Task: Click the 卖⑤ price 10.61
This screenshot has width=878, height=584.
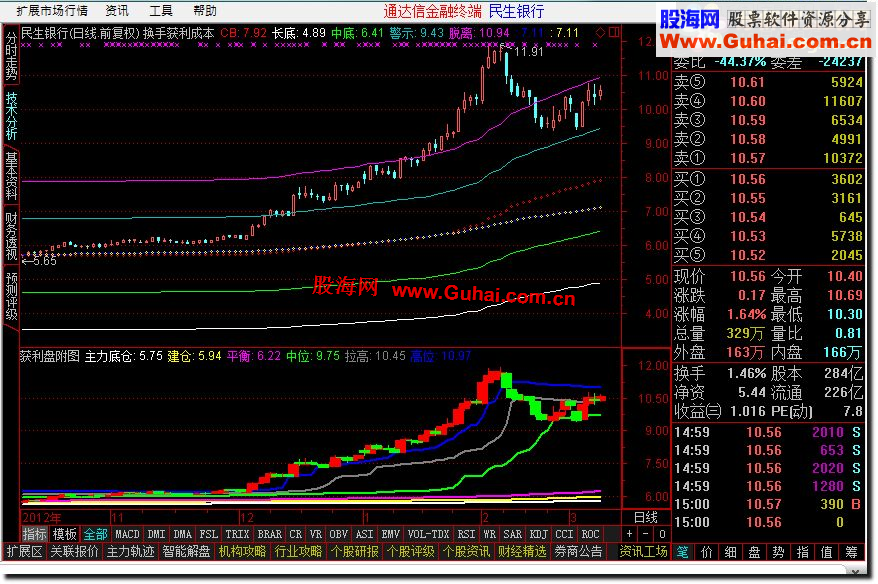Action: [747, 82]
